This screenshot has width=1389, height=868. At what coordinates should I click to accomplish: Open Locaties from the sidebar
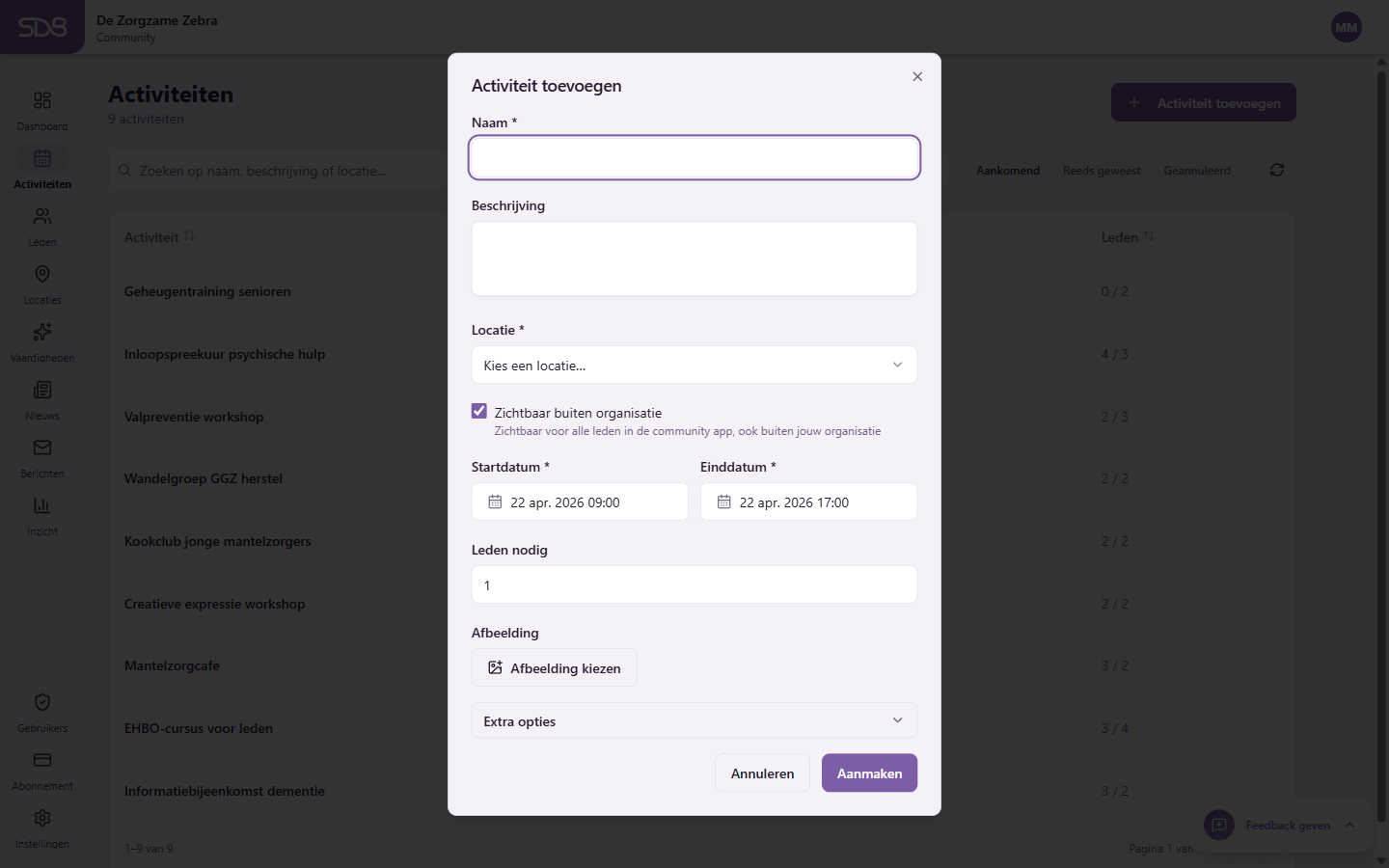(42, 275)
